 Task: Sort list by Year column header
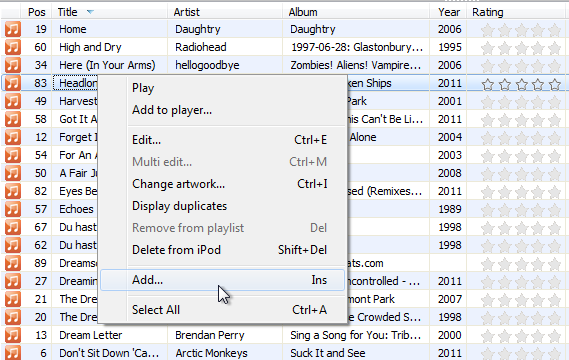tap(449, 12)
